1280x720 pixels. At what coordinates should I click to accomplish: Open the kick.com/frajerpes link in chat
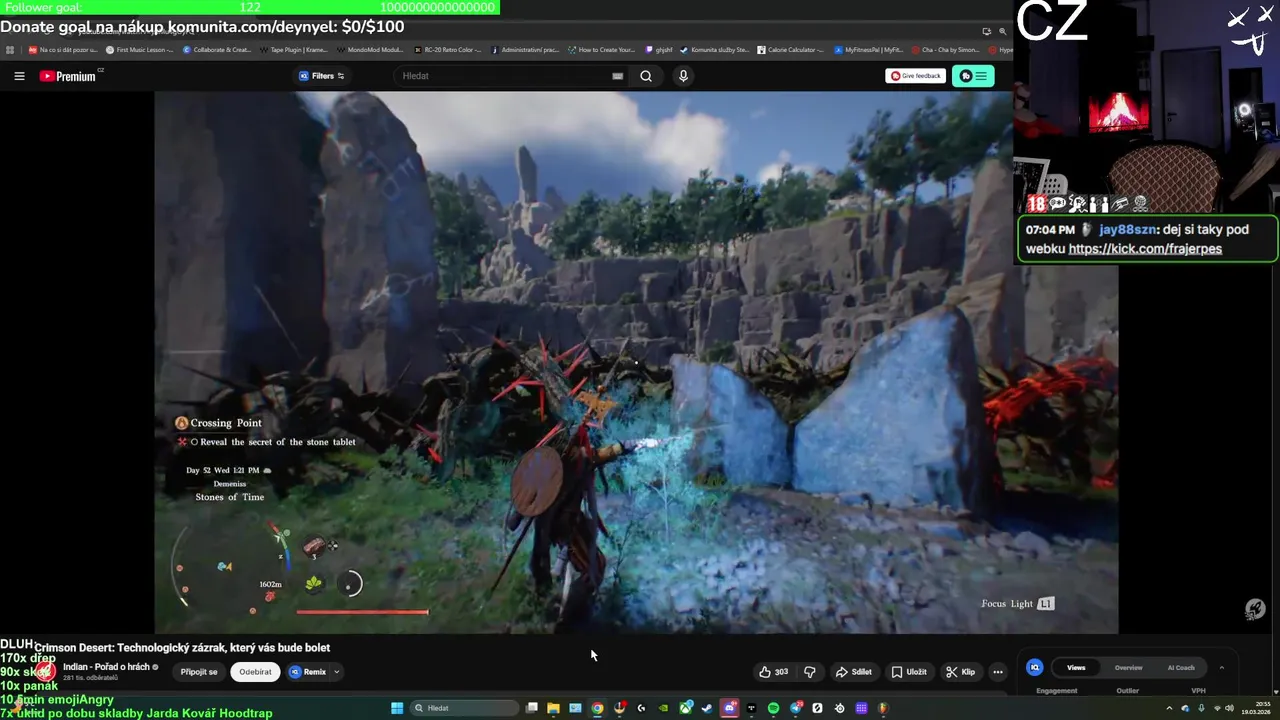click(x=1145, y=249)
